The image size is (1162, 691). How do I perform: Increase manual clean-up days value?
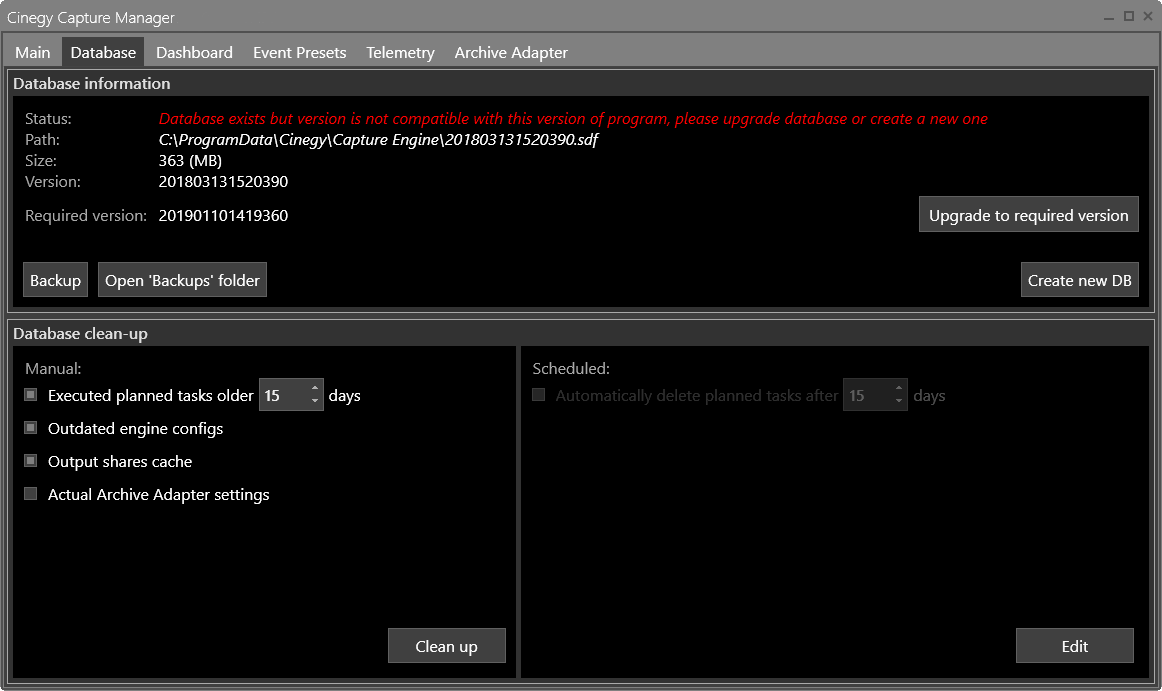pos(315,389)
